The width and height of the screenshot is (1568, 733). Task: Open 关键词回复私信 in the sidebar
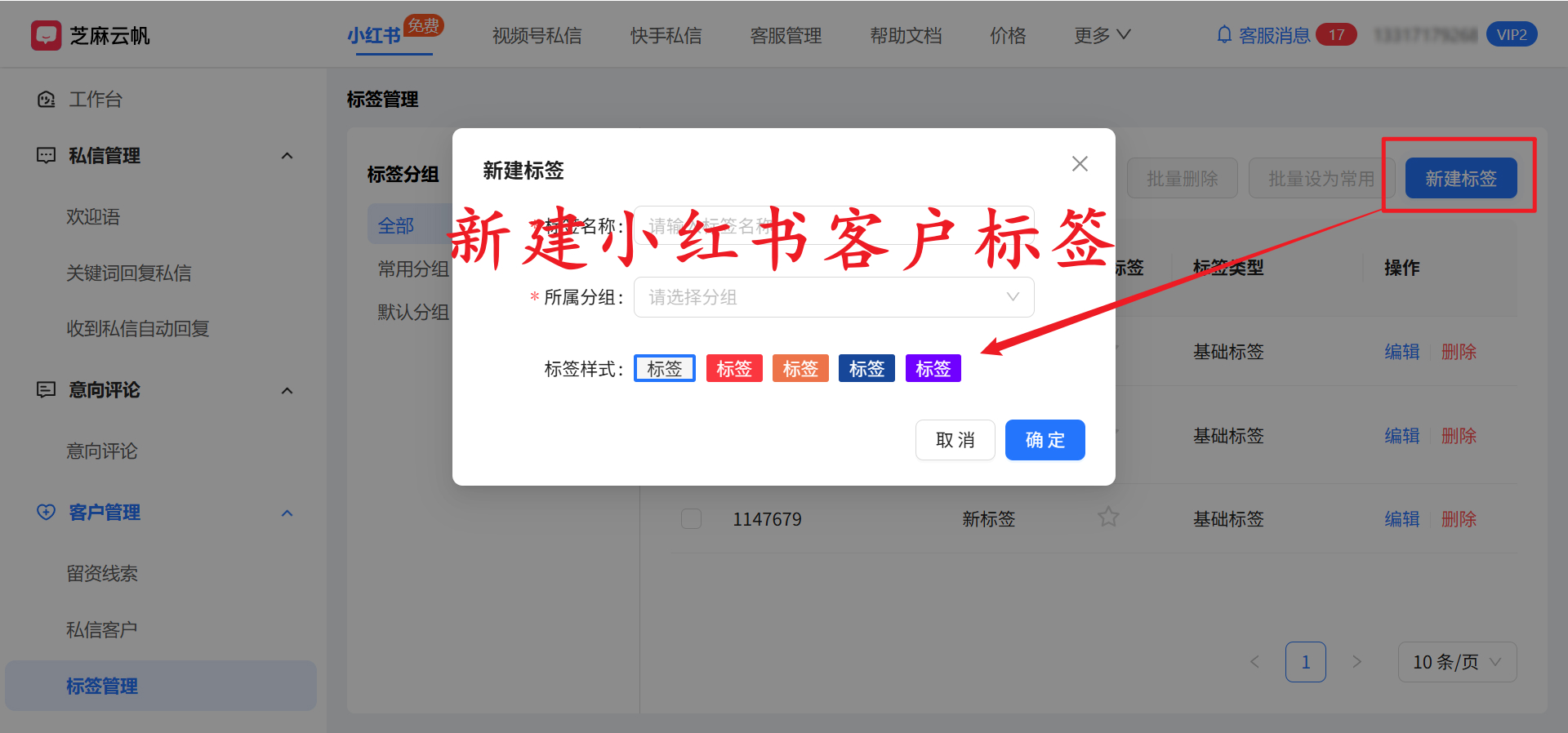coord(129,273)
